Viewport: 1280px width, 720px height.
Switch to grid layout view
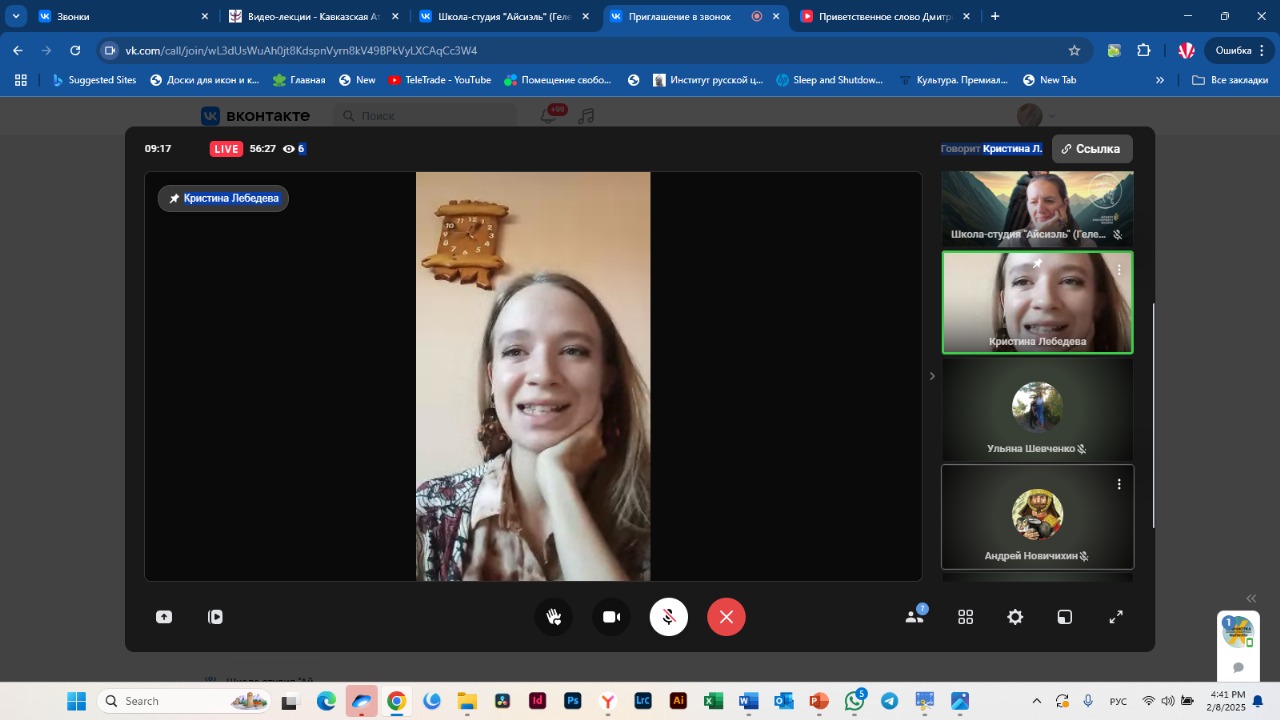click(965, 617)
